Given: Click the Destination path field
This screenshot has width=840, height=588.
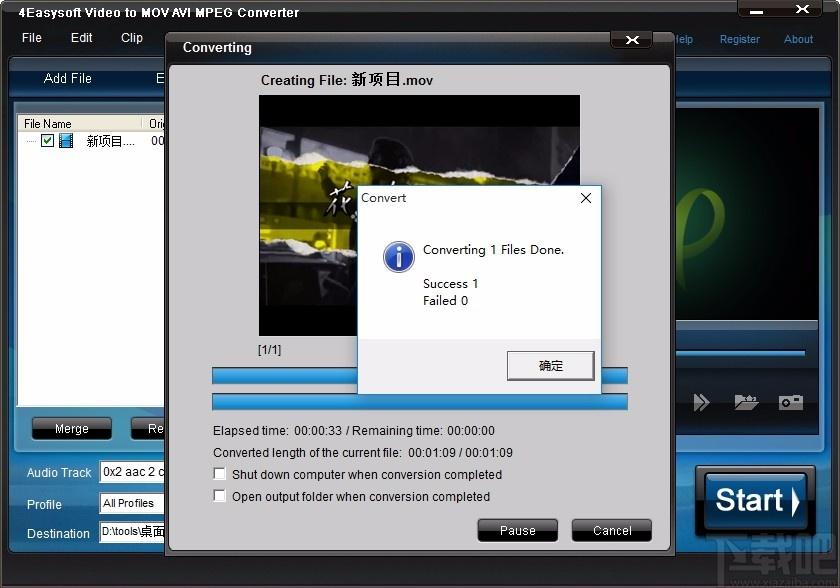Looking at the screenshot, I should [132, 532].
